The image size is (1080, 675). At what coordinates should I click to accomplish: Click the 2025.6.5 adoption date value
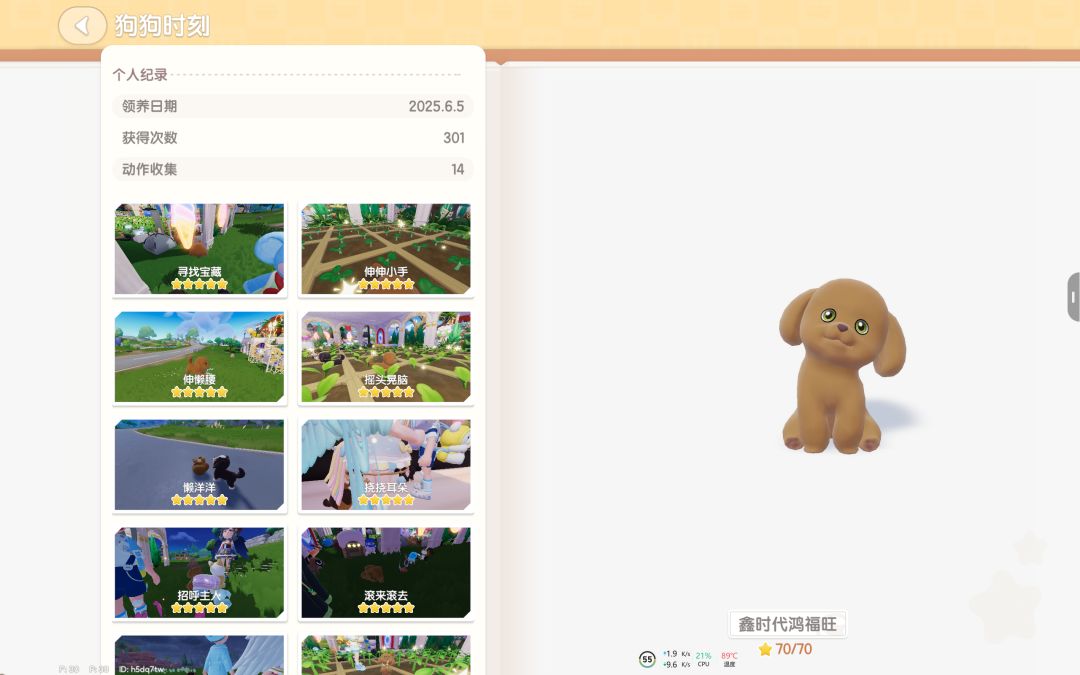coord(436,106)
